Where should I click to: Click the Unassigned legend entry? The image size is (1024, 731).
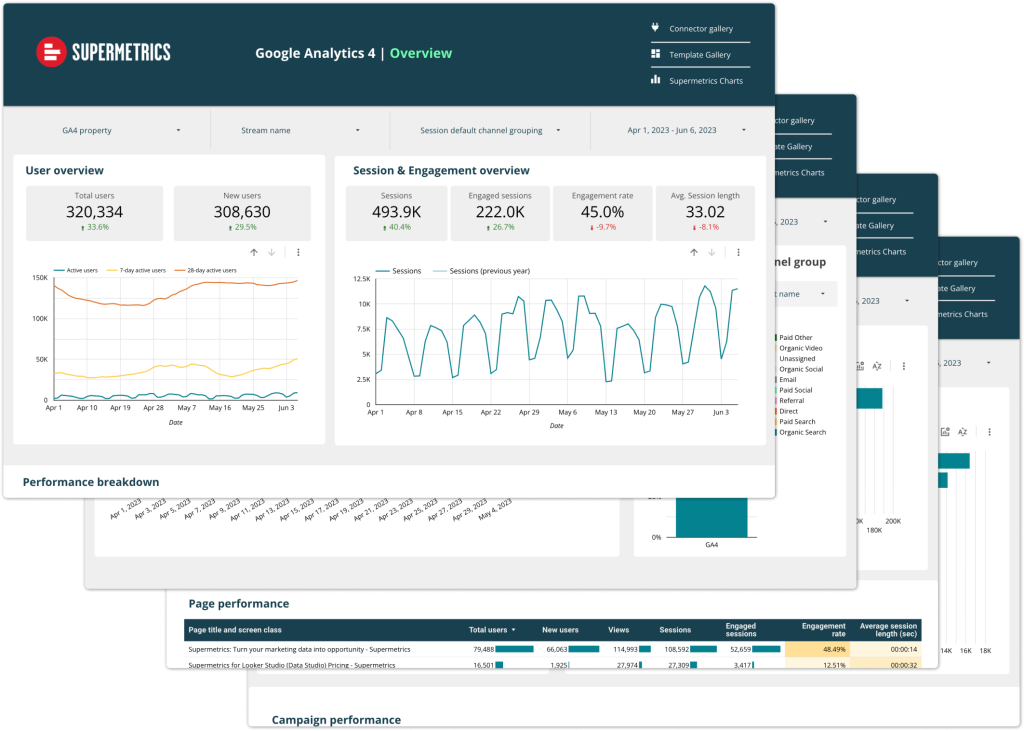tap(797, 359)
